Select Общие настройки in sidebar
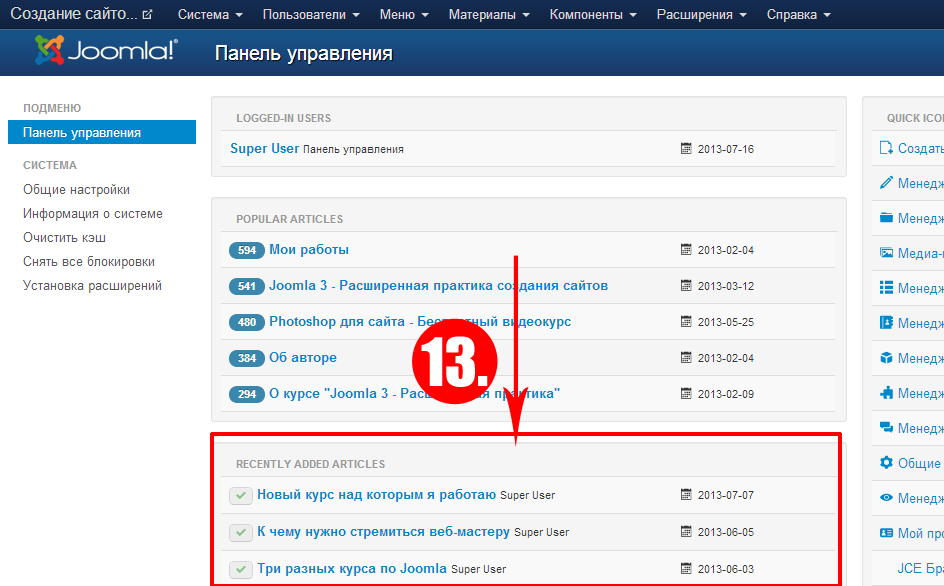 [x=76, y=190]
